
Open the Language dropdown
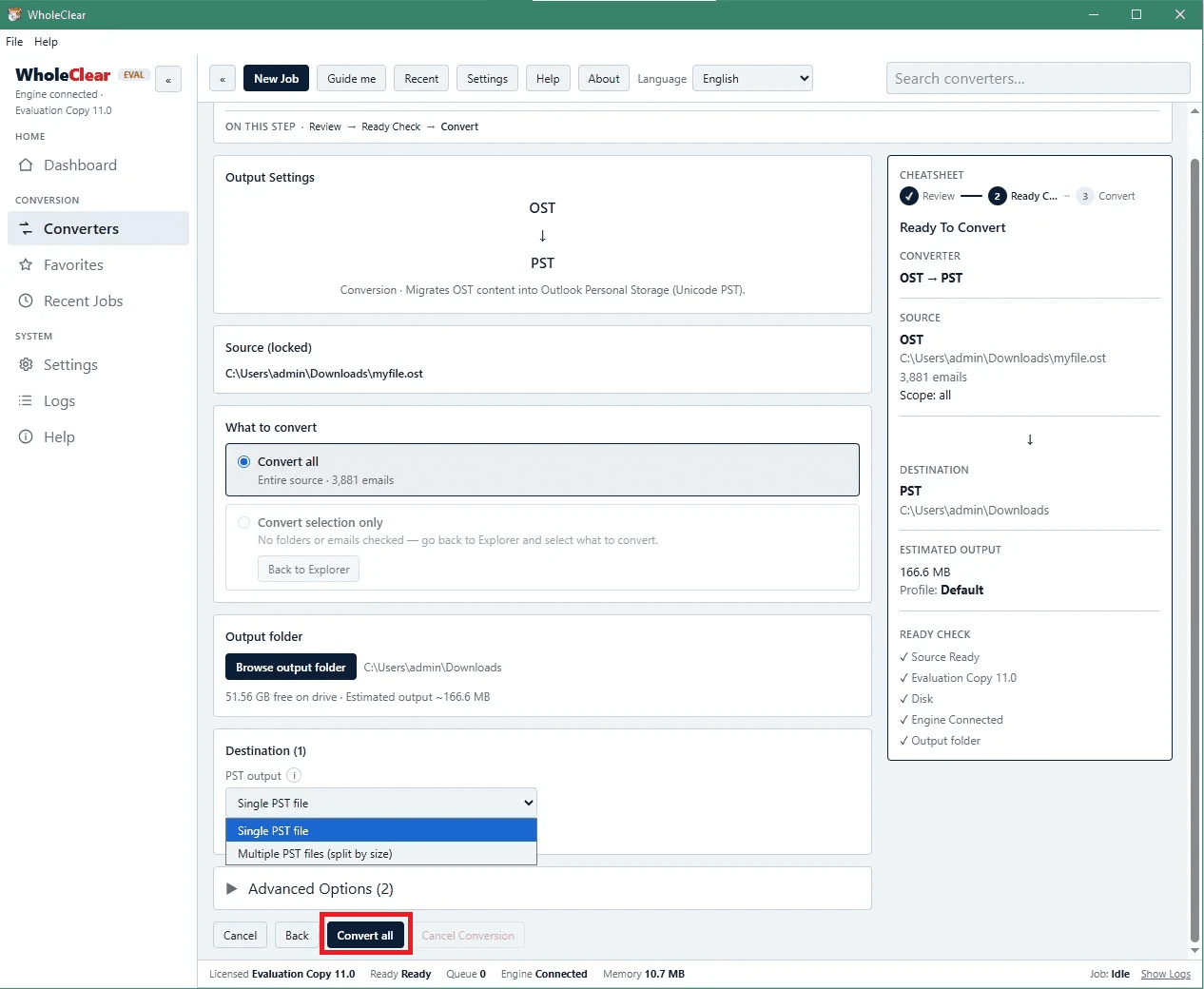point(752,79)
